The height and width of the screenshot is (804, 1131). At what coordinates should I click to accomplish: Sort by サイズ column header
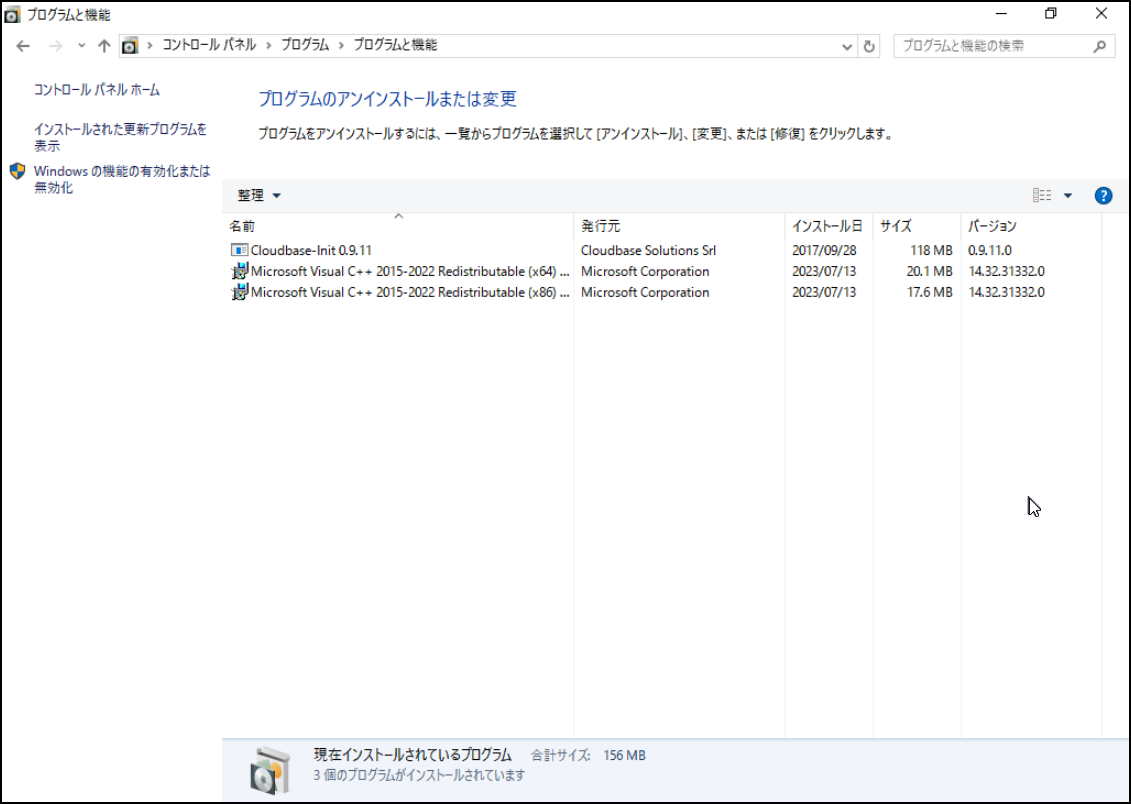(x=917, y=226)
